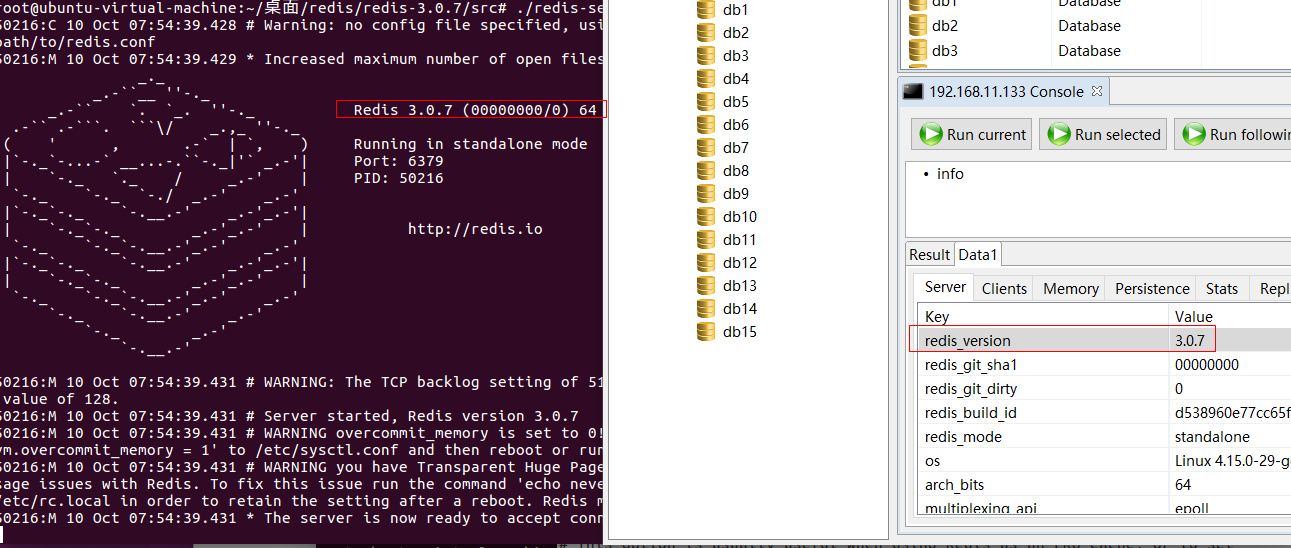
Task: Close the 192.168.11.133 Console tab
Action: (x=1096, y=90)
